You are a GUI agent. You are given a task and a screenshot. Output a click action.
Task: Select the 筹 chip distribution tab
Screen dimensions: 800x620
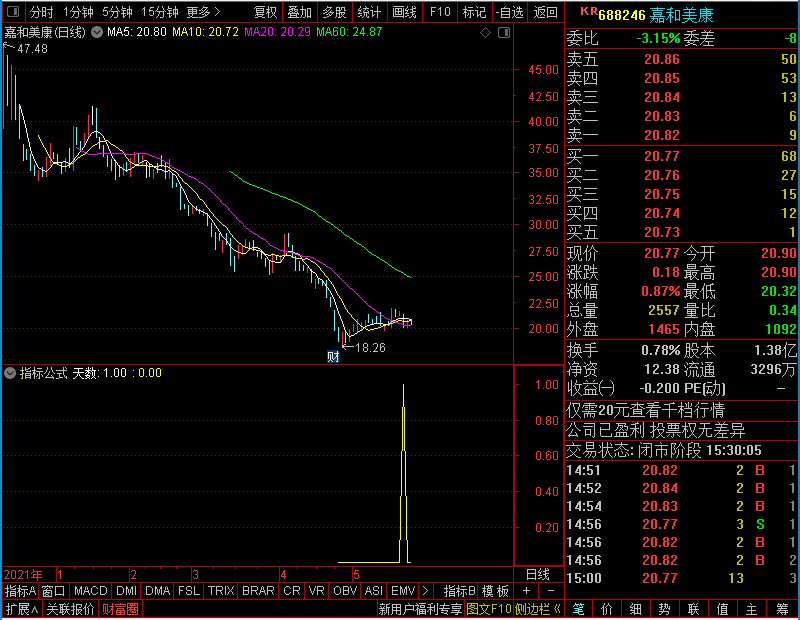(x=783, y=609)
